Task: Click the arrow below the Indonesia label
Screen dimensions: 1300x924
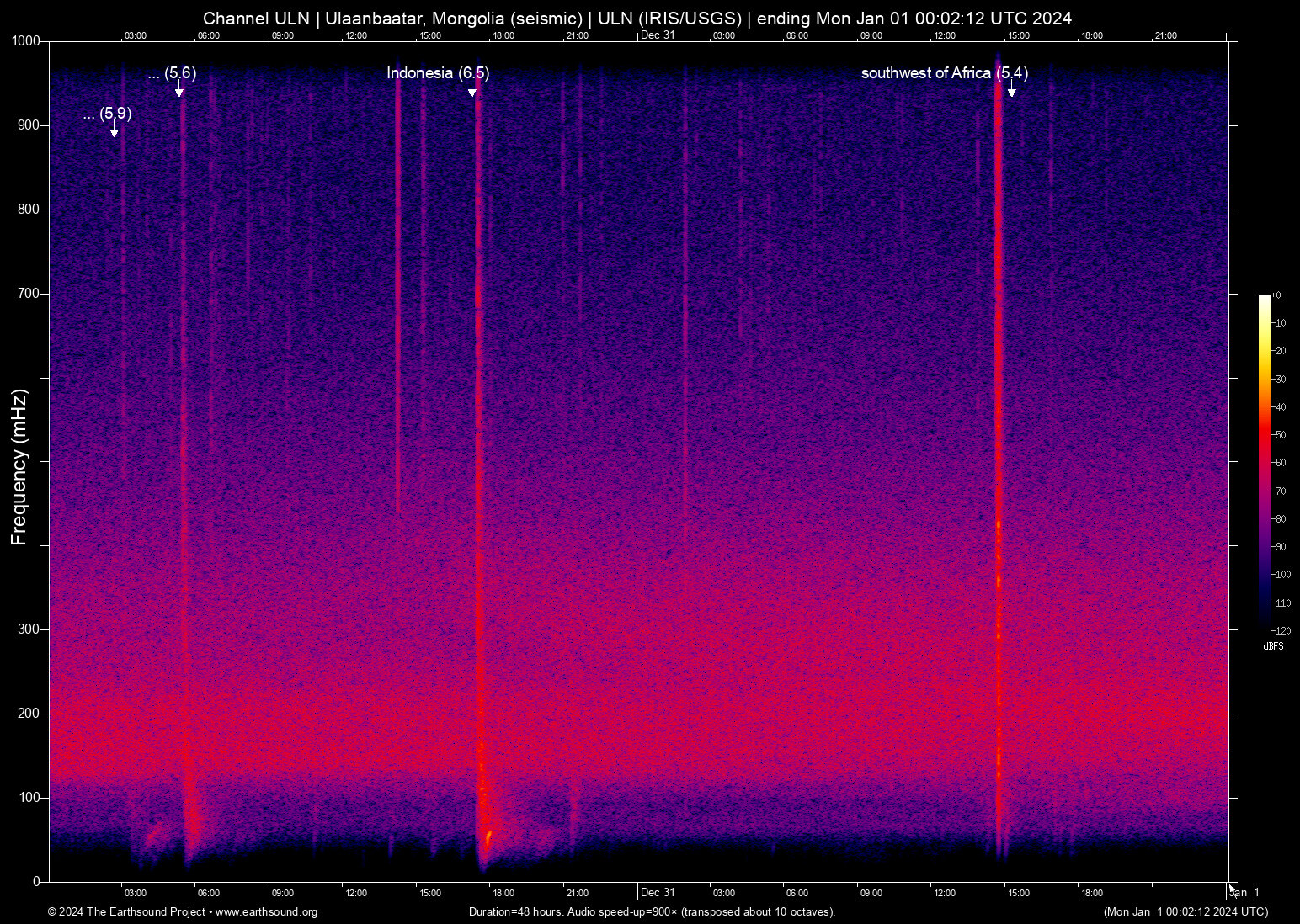Action: [x=474, y=93]
